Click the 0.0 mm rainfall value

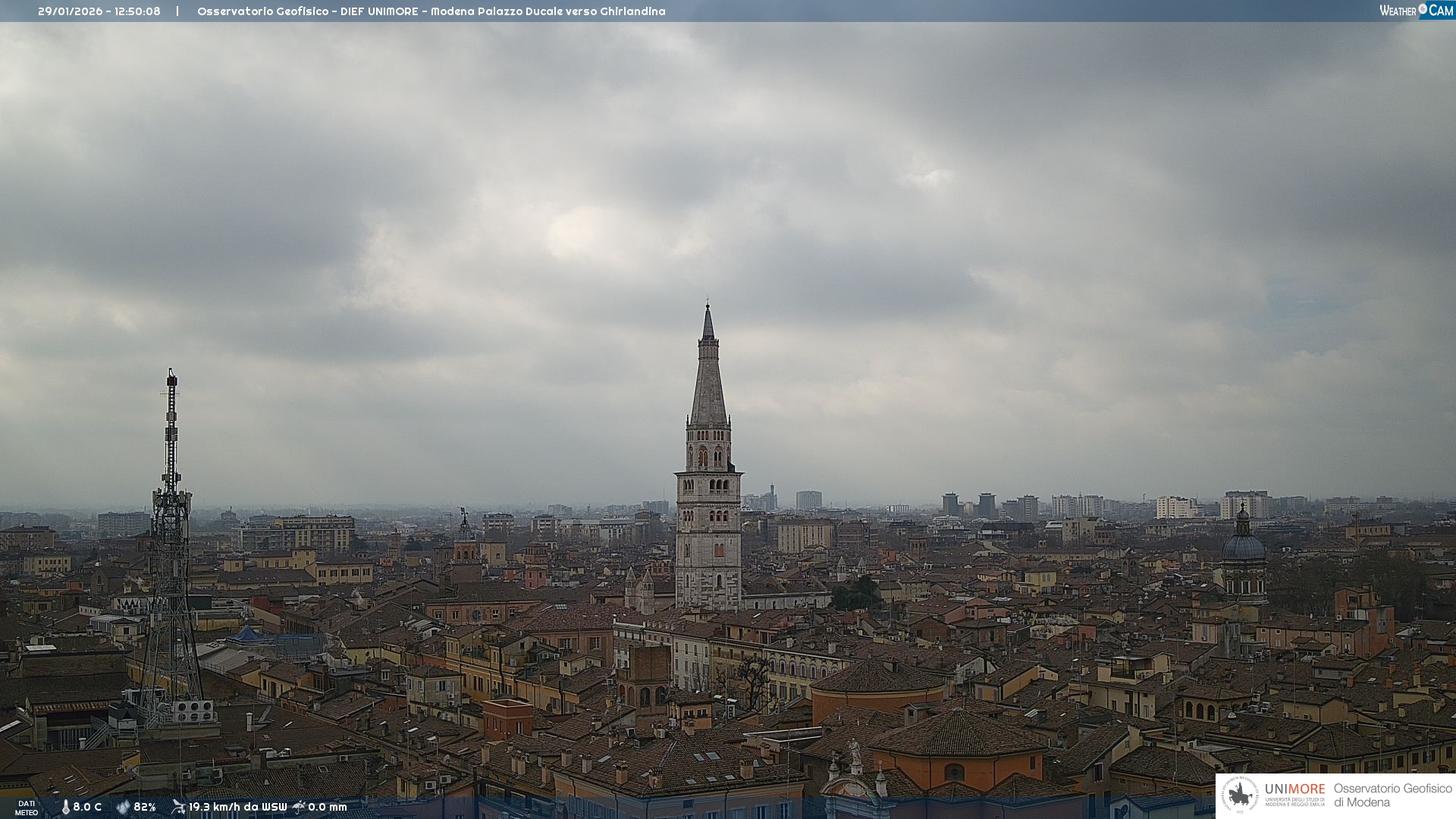pos(328,808)
